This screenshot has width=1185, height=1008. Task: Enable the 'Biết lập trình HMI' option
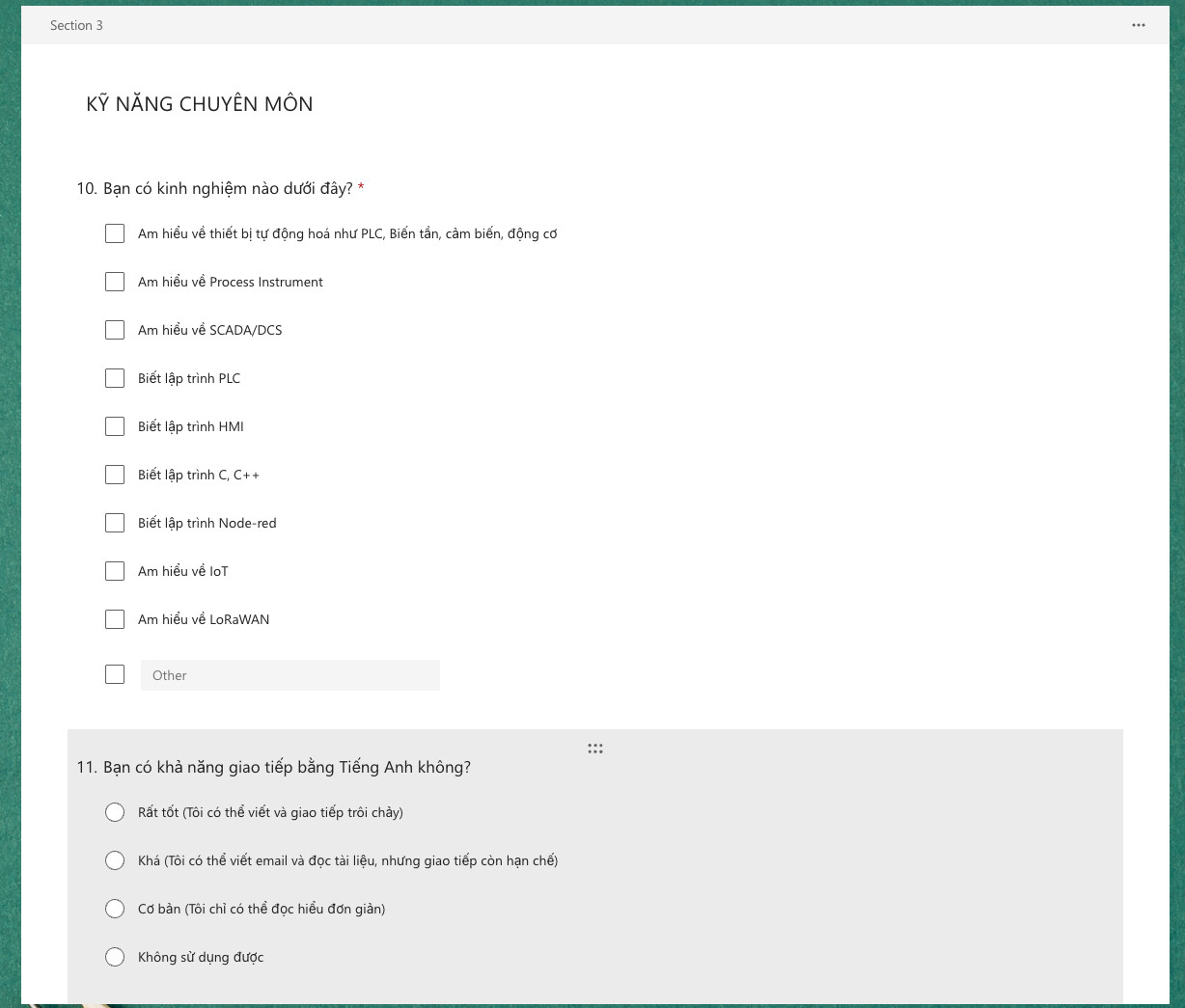[x=115, y=426]
